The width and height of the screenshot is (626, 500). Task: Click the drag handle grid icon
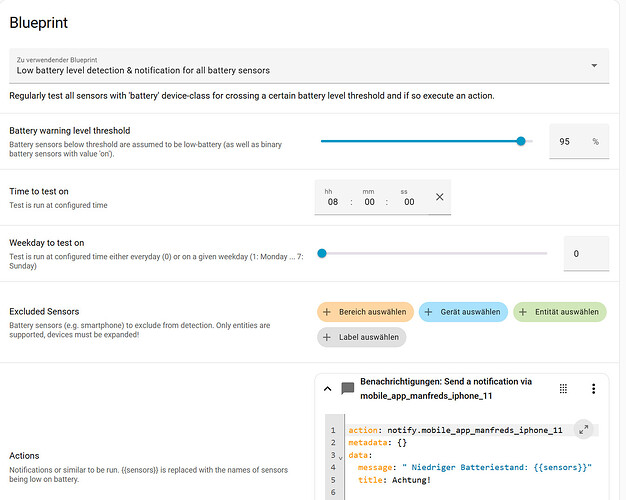[563, 388]
